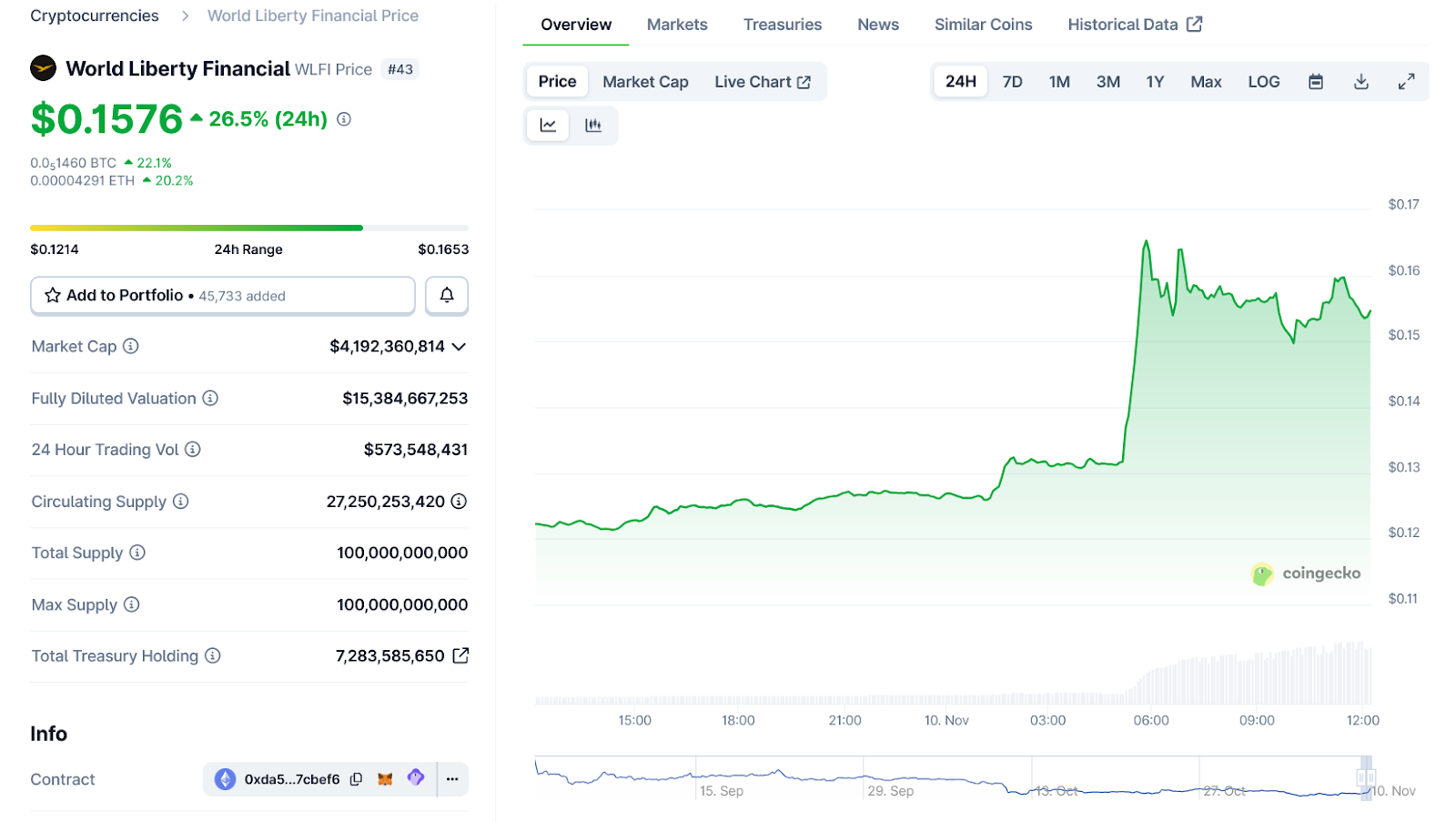
Task: Select the 7D time range
Action: pyautogui.click(x=1012, y=82)
